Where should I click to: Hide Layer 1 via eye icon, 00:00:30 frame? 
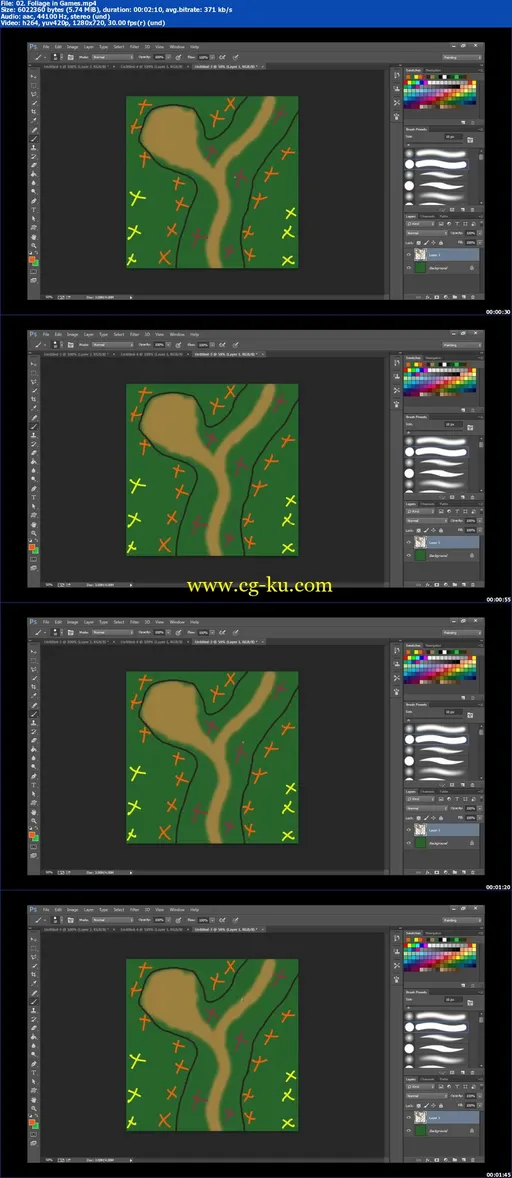point(408,254)
